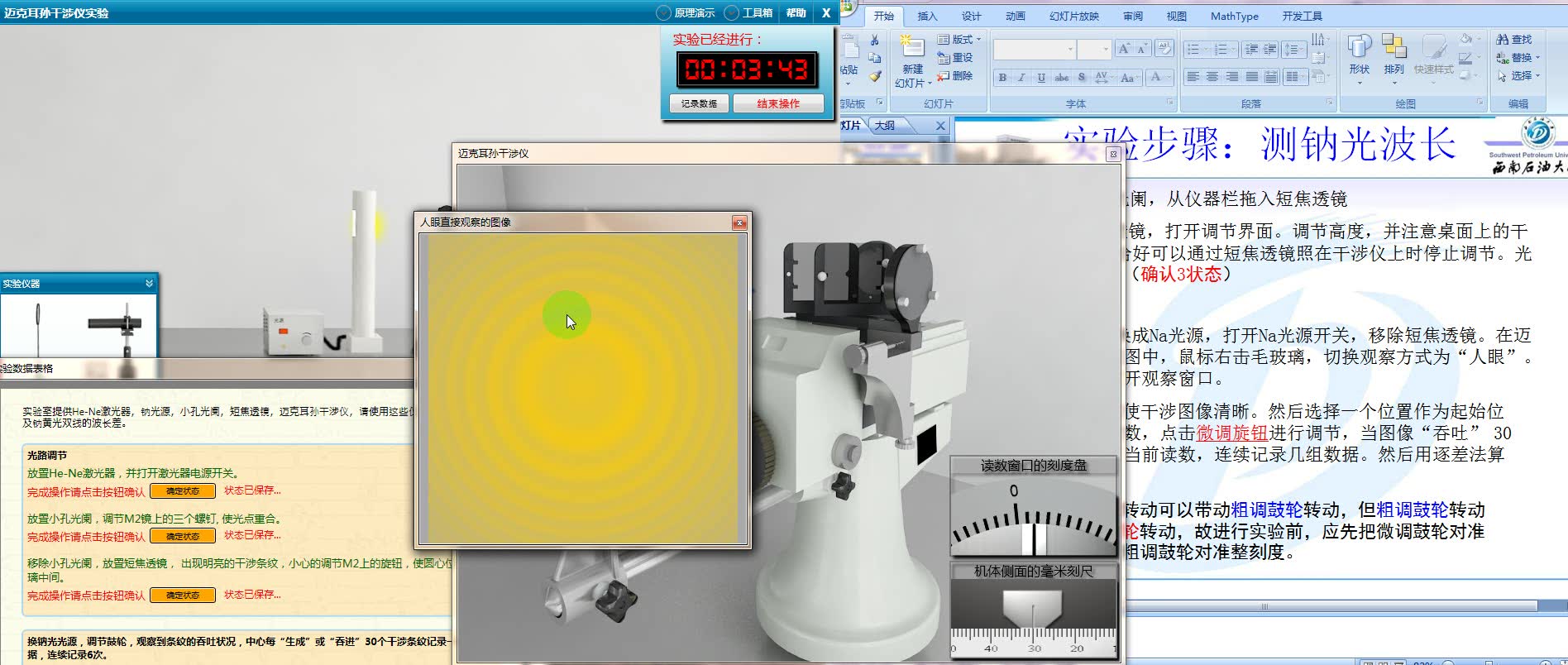Image resolution: width=1568 pixels, height=665 pixels.
Task: Click the Decrease Font Size icon
Action: (x=1141, y=49)
